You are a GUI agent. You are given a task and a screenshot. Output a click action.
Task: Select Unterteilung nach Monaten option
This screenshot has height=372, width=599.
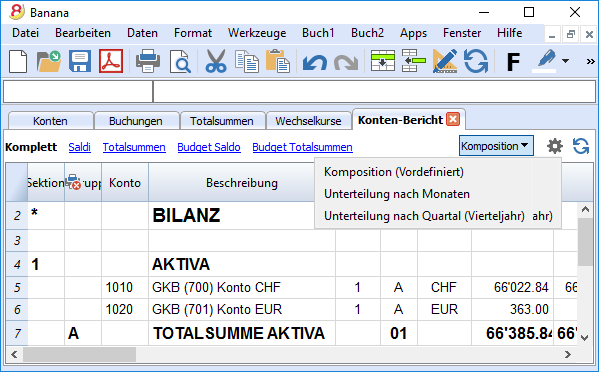(397, 194)
